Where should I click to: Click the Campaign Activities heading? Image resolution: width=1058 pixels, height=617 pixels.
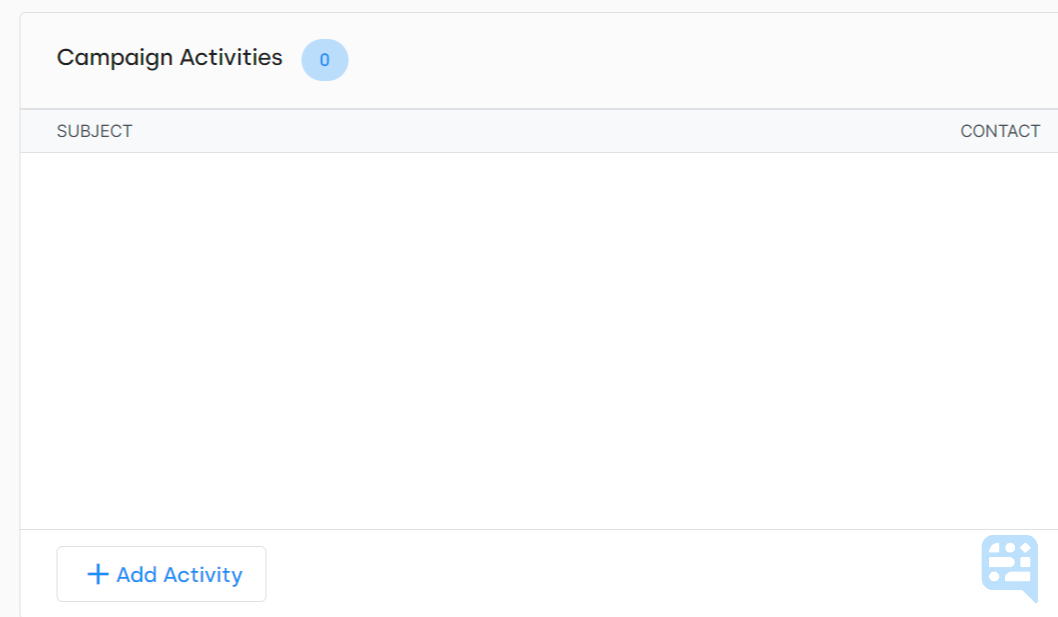[170, 58]
